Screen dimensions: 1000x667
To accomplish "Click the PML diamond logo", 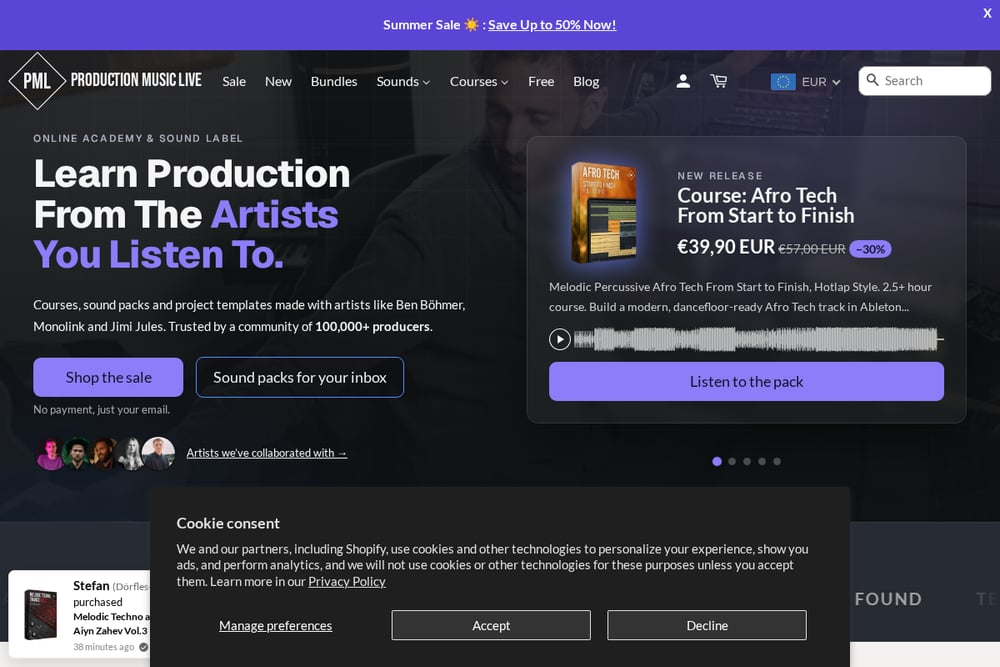I will (37, 81).
